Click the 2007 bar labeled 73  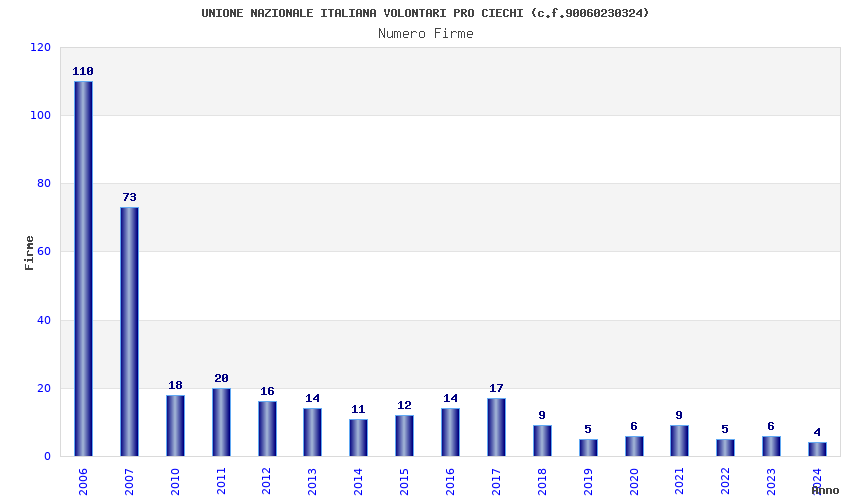[x=129, y=331]
